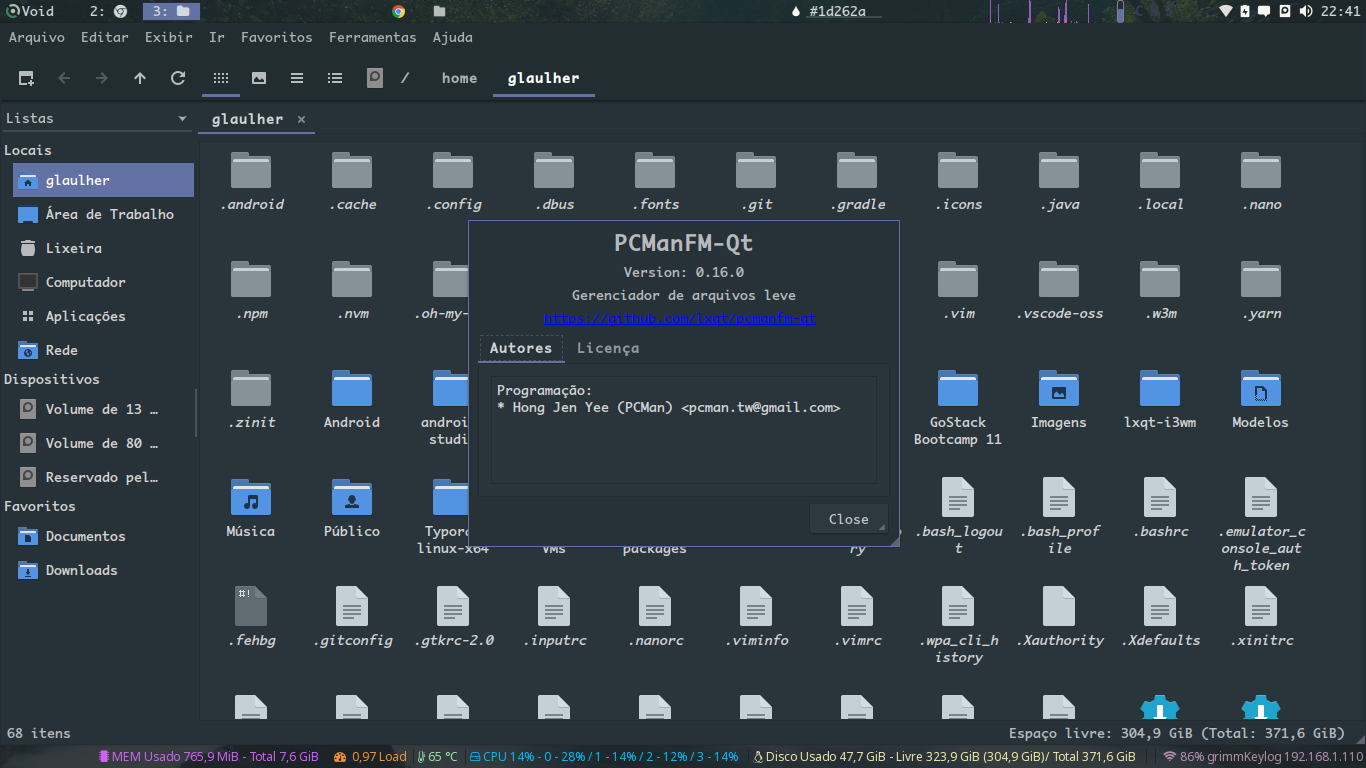Open Editar menu
This screenshot has height=768, width=1366.
click(x=105, y=37)
